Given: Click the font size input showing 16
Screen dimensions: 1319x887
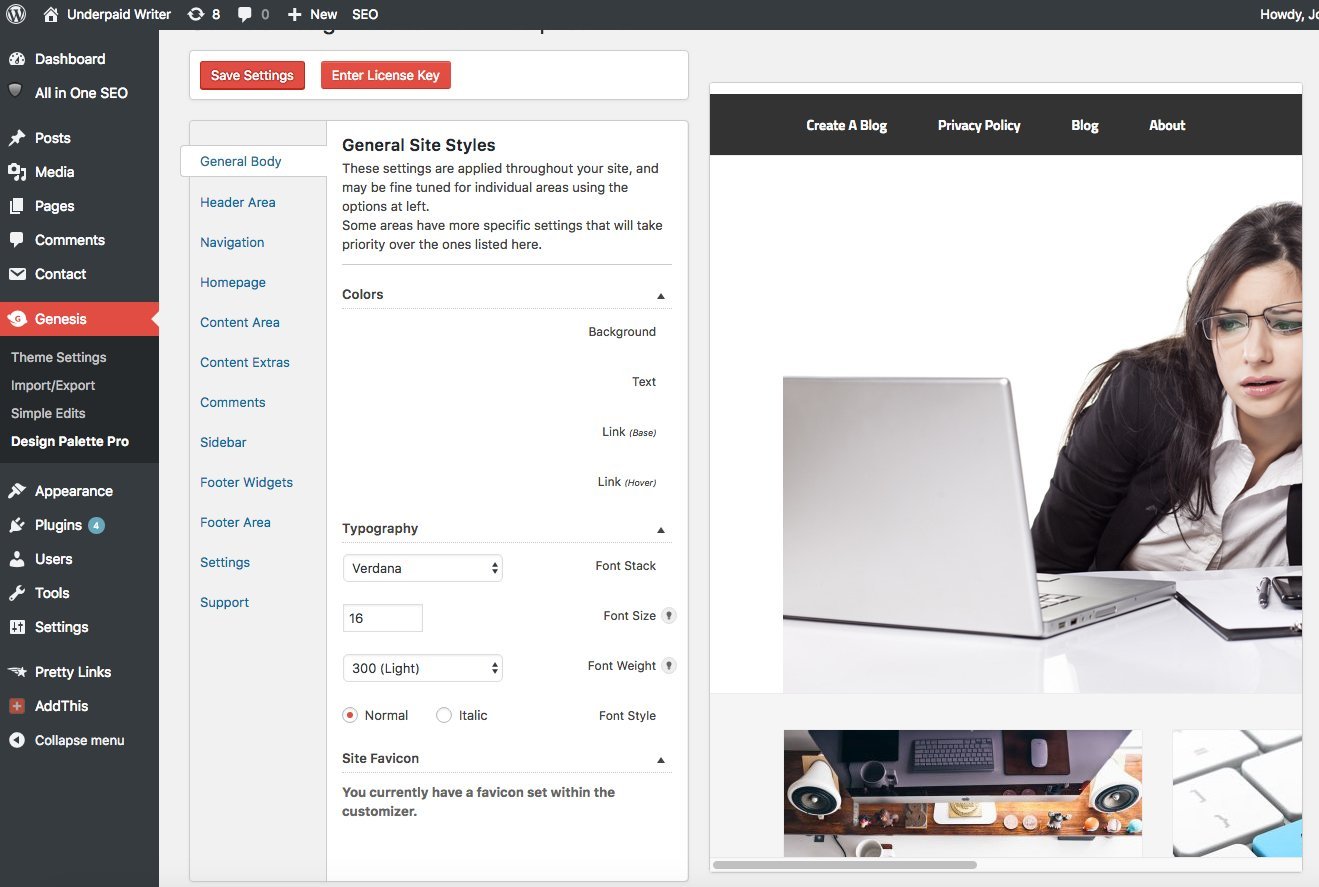Looking at the screenshot, I should (382, 618).
